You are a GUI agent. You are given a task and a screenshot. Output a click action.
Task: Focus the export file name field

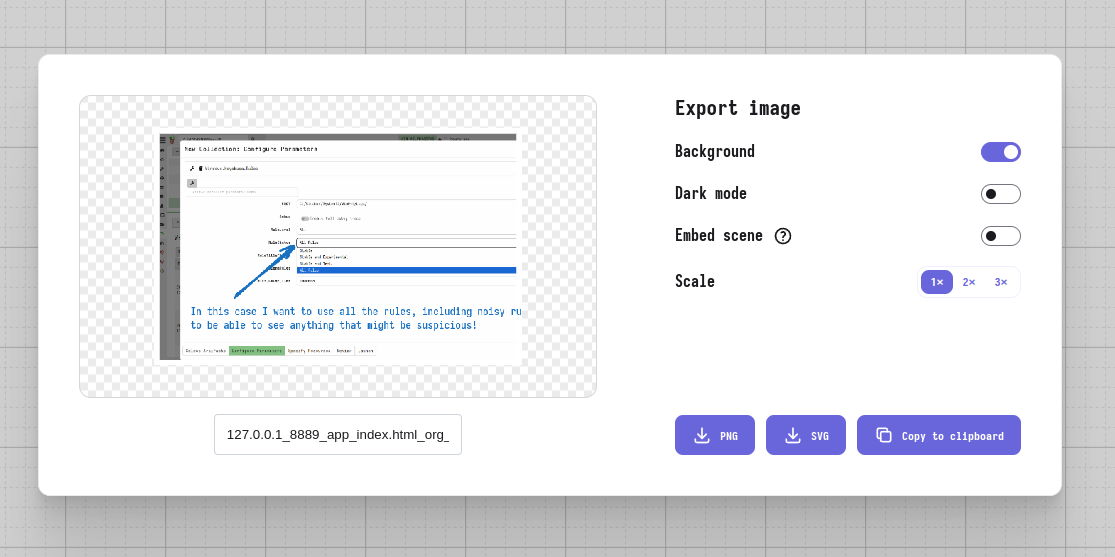(x=338, y=435)
